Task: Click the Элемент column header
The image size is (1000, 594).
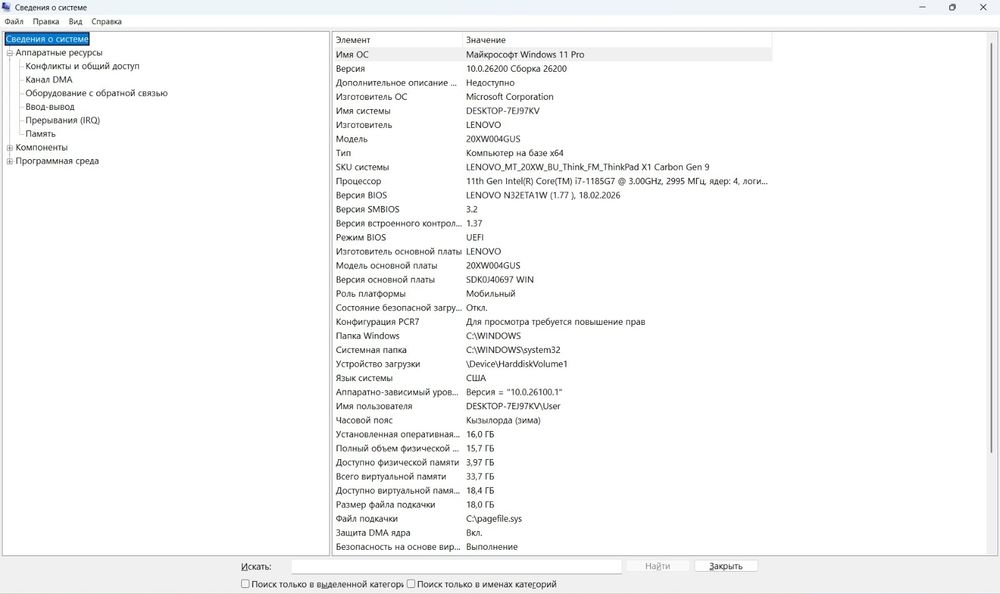Action: click(397, 40)
